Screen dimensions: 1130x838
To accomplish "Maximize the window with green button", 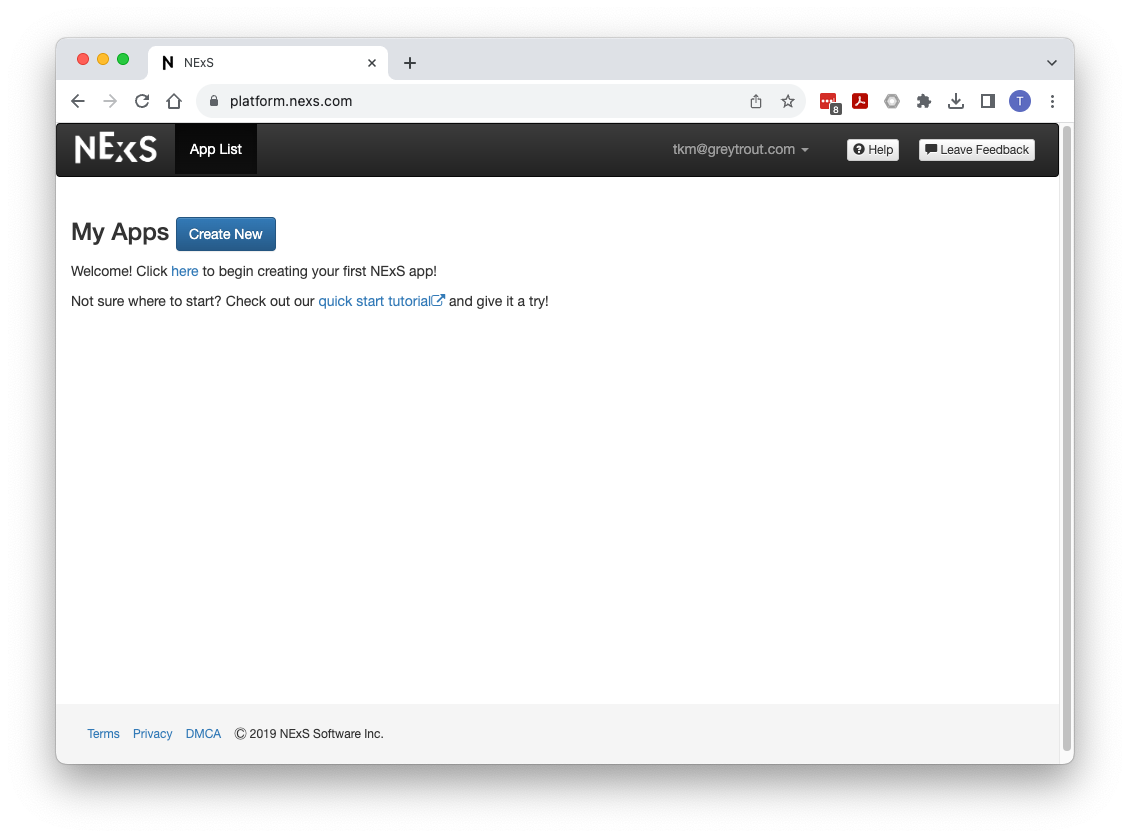I will pos(123,59).
